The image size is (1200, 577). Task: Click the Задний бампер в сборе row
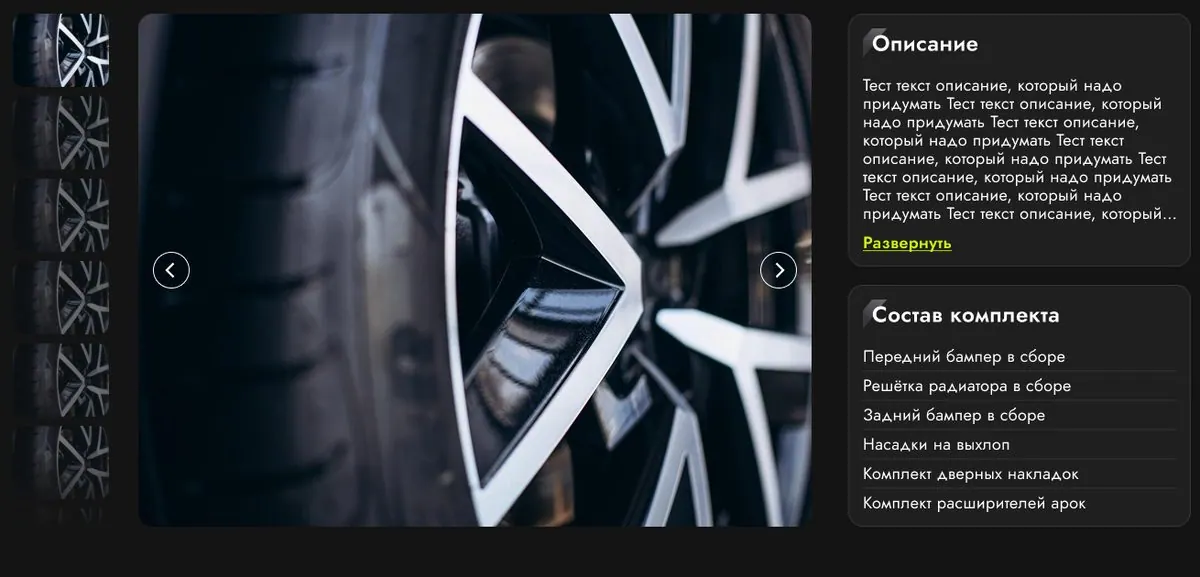[x=1019, y=415]
